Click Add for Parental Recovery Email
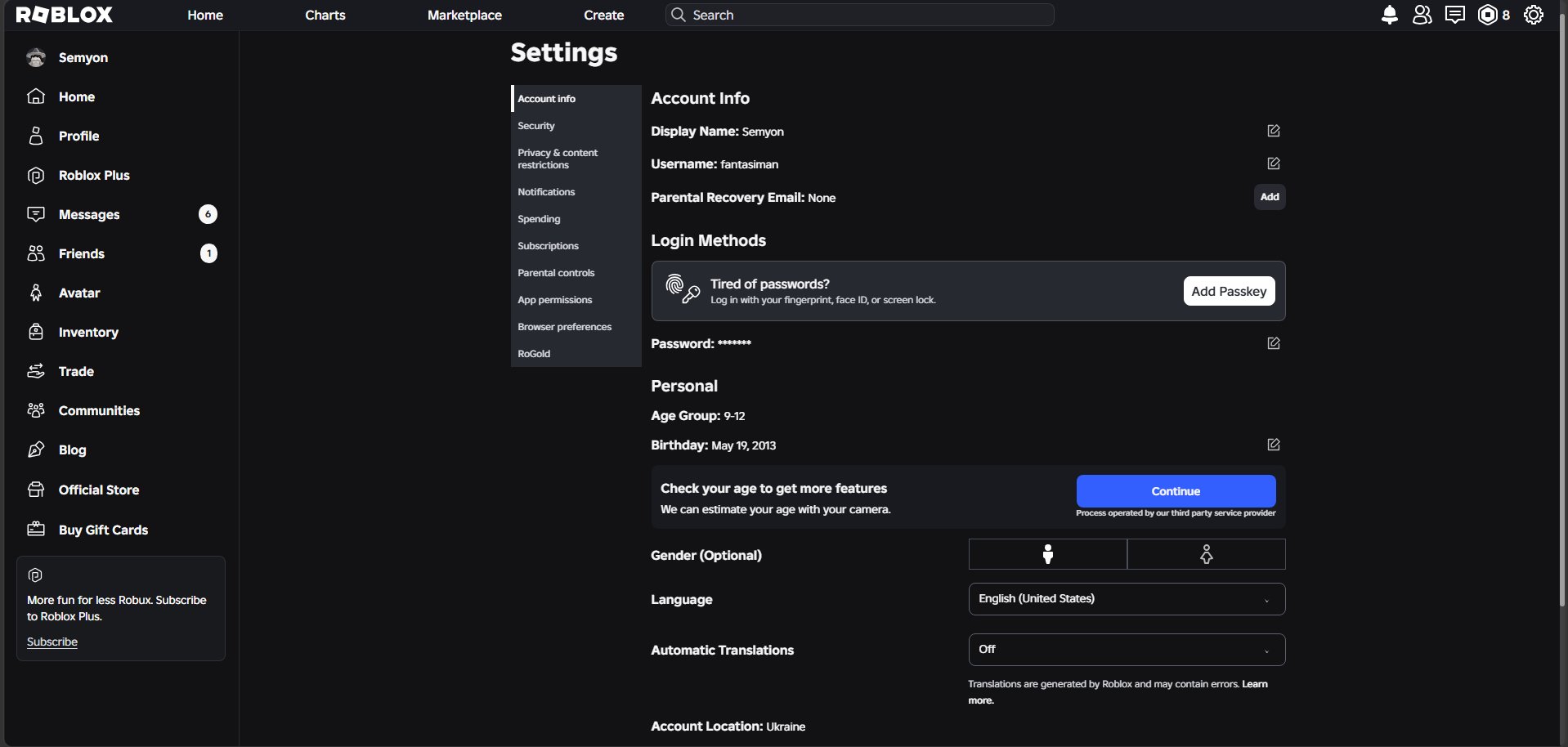 pos(1270,197)
